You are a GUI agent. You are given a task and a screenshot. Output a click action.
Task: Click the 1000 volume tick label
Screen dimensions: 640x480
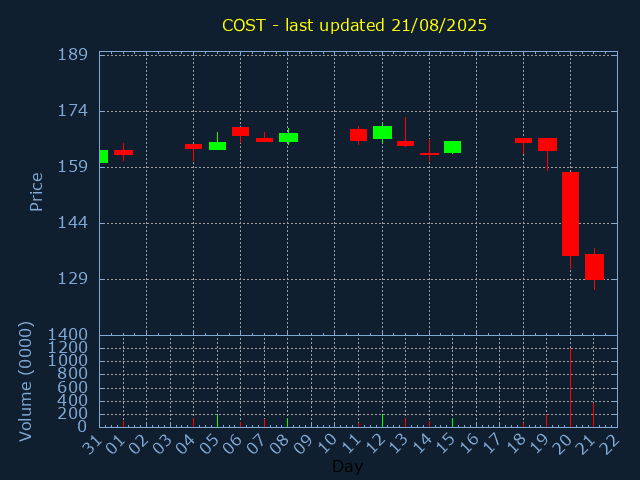tap(68, 361)
